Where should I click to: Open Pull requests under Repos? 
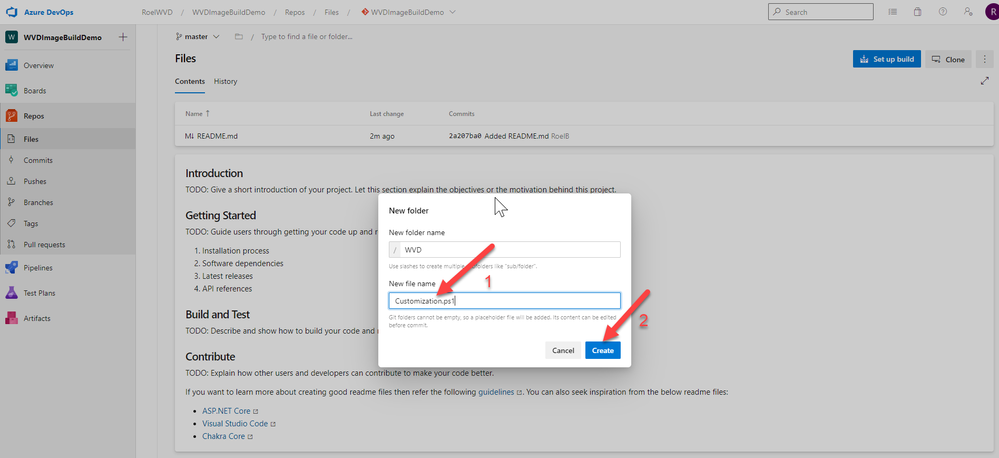(44, 245)
